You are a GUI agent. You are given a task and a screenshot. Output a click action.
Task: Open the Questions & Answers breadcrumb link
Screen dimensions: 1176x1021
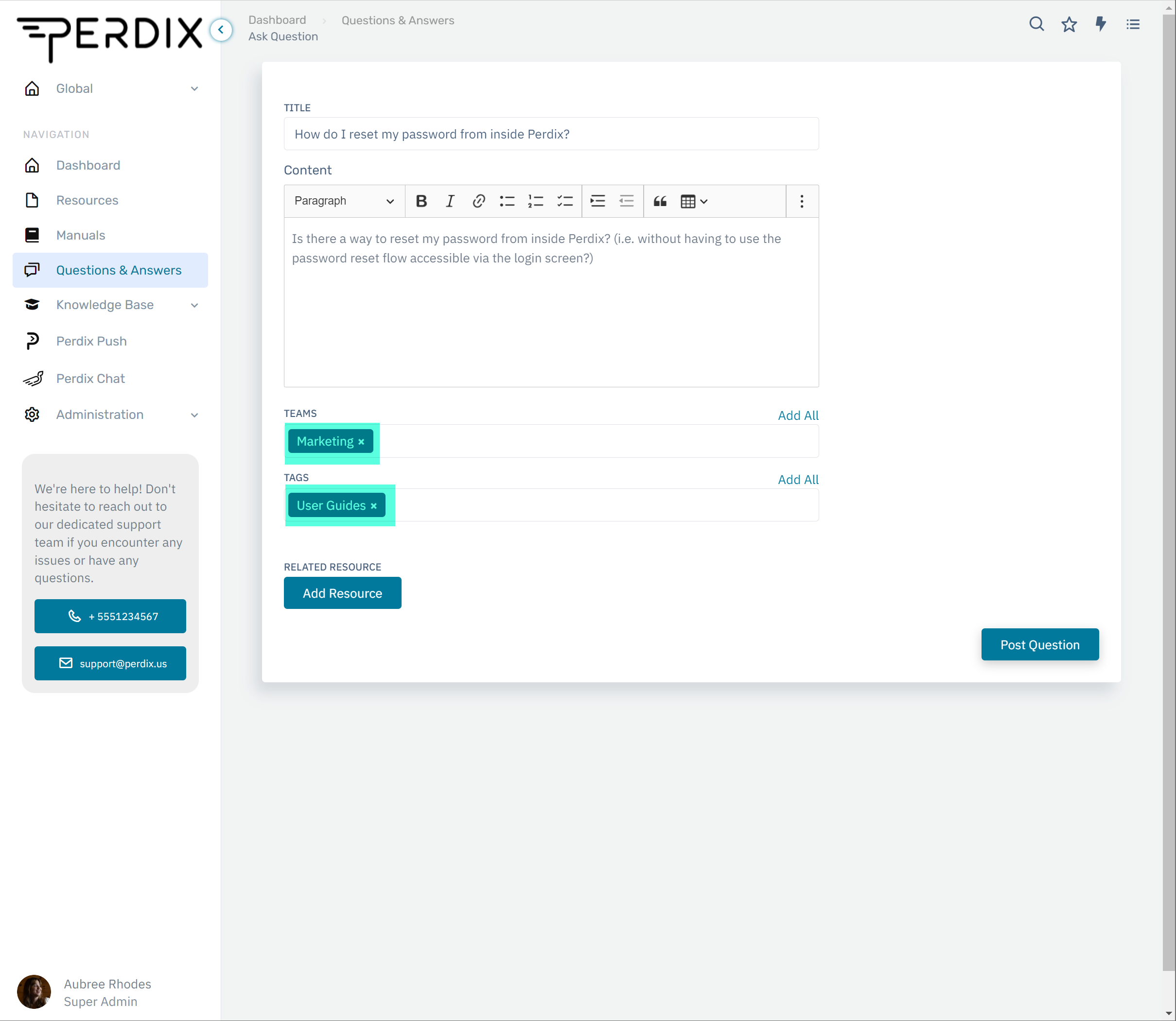398,20
